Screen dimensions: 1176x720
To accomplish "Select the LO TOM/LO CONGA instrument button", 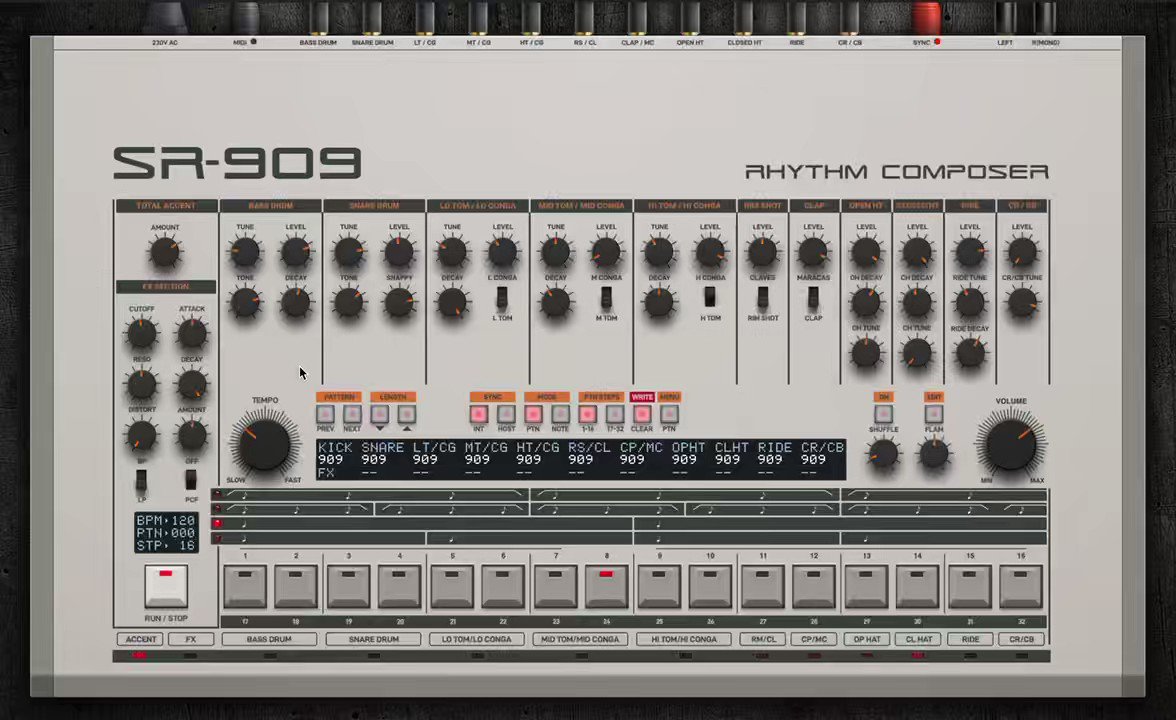I will coord(477,639).
